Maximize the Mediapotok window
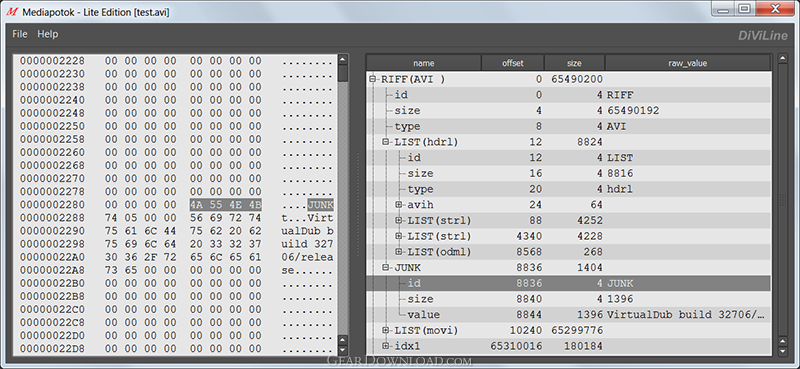This screenshot has height=369, width=800. click(x=745, y=8)
